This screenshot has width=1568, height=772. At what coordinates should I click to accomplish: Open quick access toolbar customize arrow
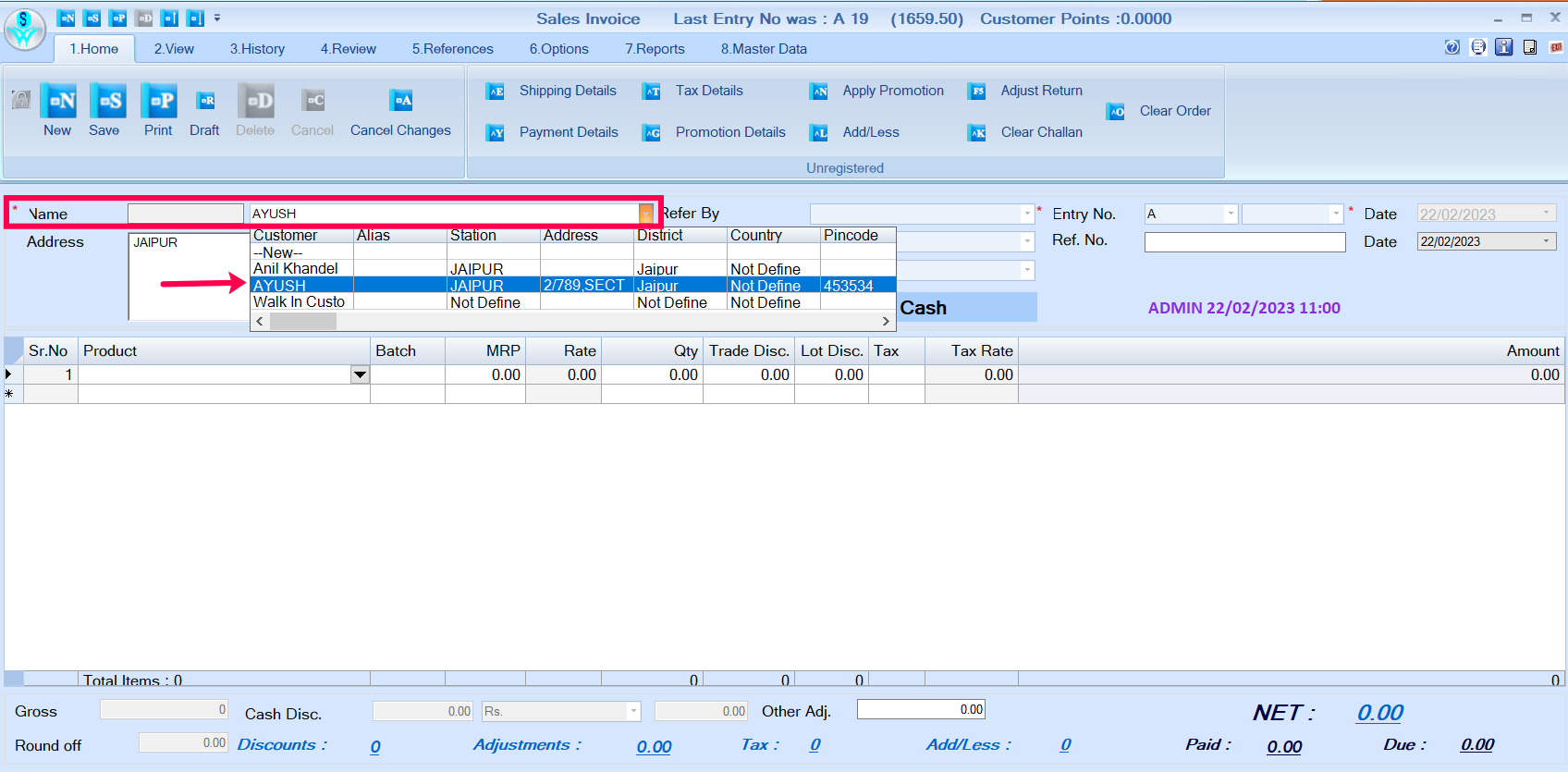click(x=217, y=18)
